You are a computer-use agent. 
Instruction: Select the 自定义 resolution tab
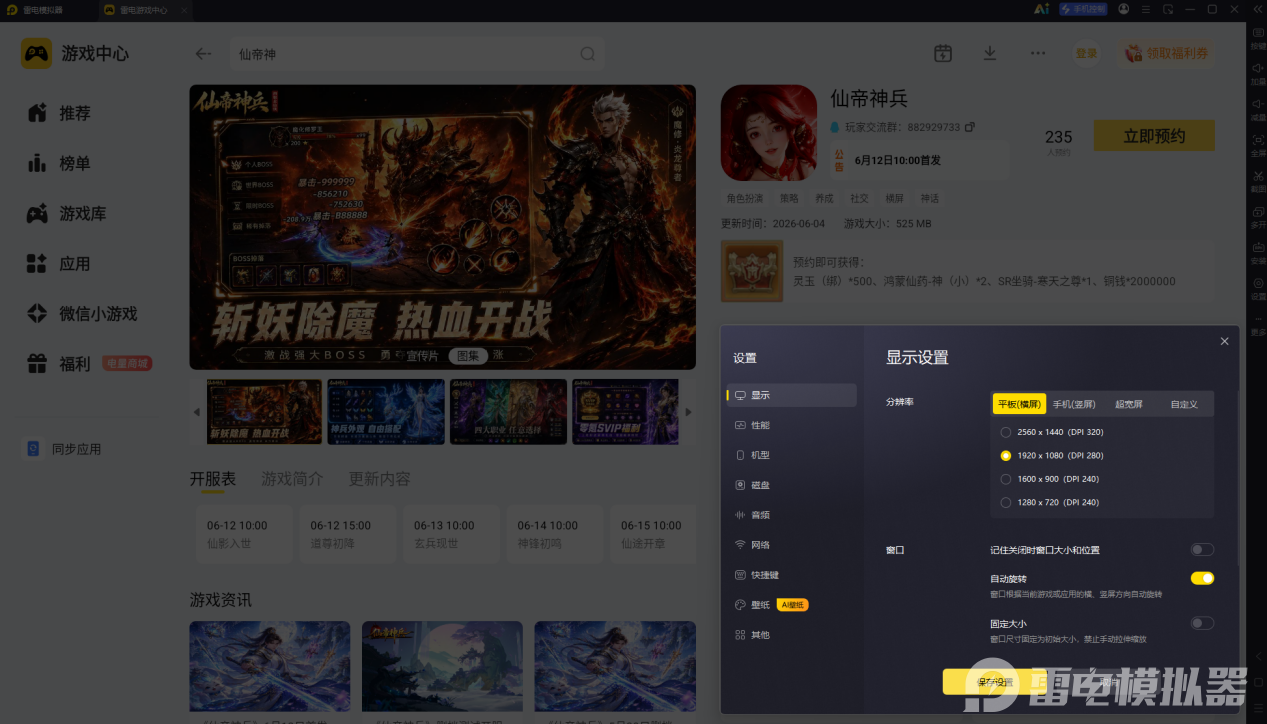point(1184,404)
